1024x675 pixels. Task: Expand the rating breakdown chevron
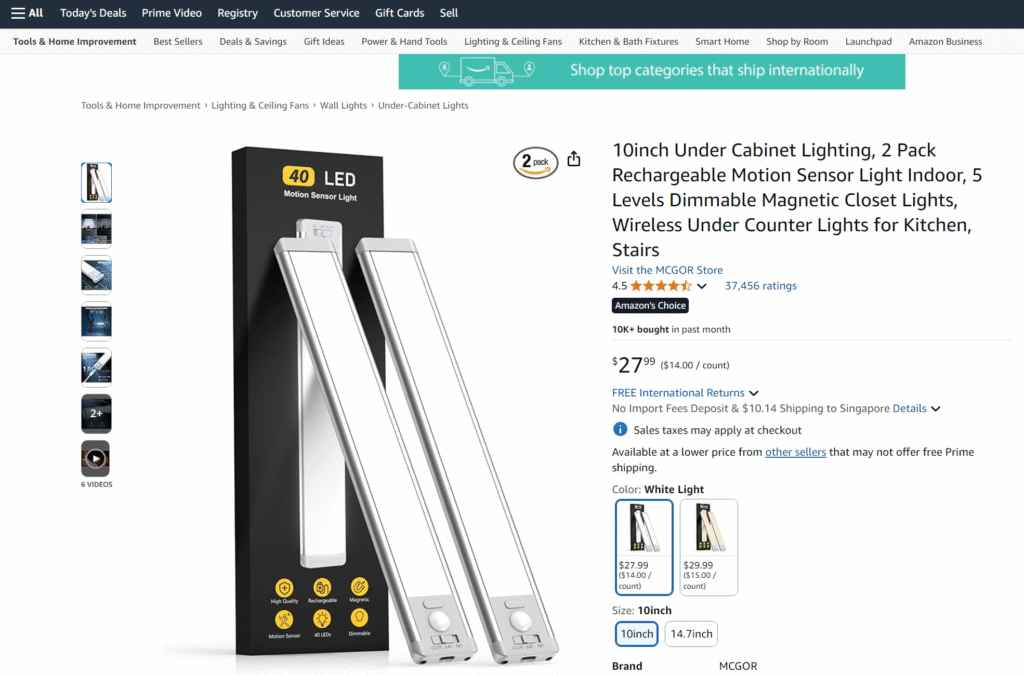701,286
